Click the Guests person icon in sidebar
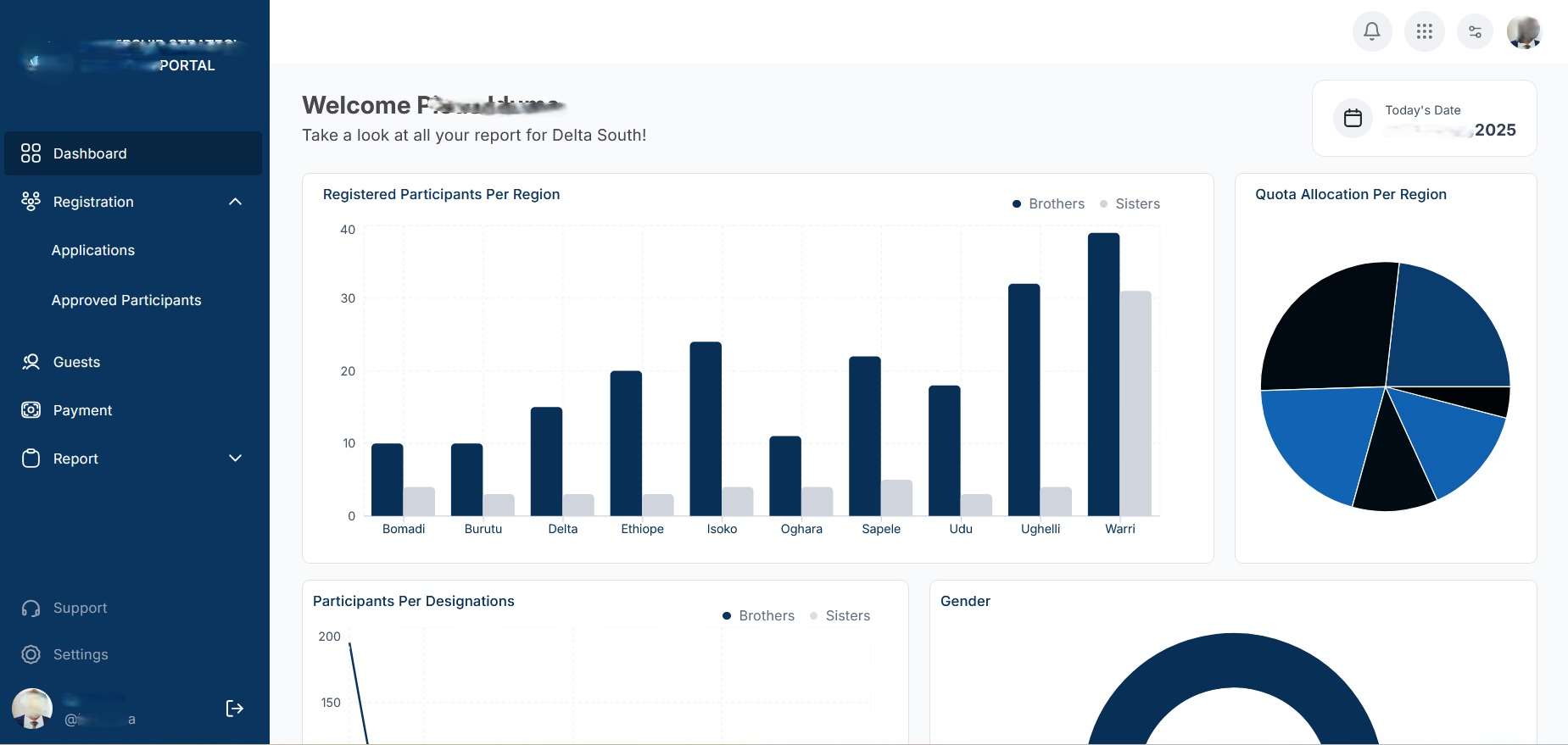 point(31,362)
